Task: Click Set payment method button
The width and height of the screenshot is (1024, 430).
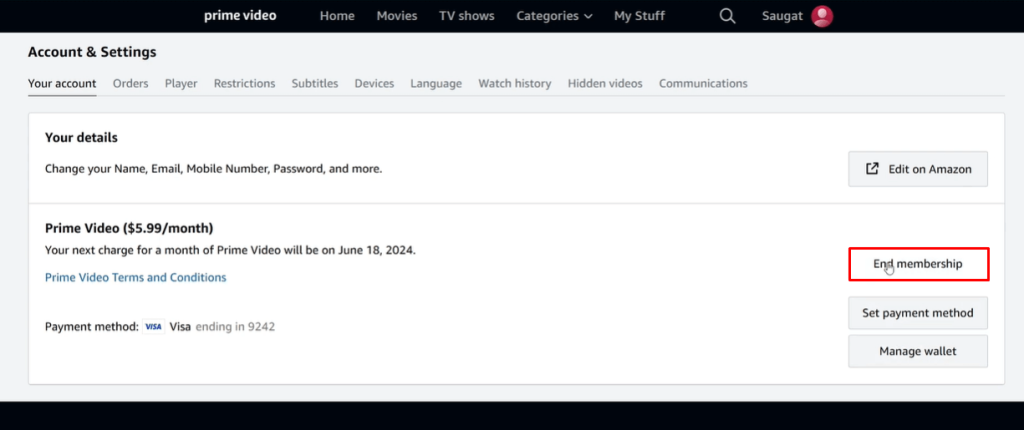Action: [917, 313]
